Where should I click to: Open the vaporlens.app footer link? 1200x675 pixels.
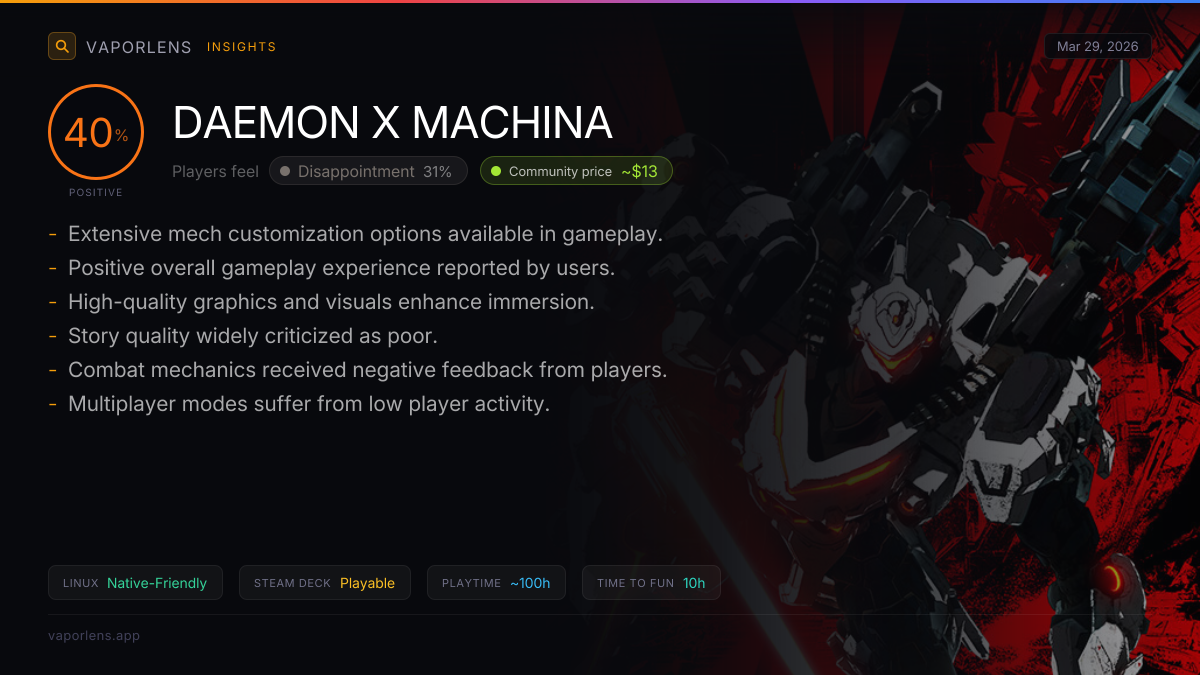coord(94,635)
